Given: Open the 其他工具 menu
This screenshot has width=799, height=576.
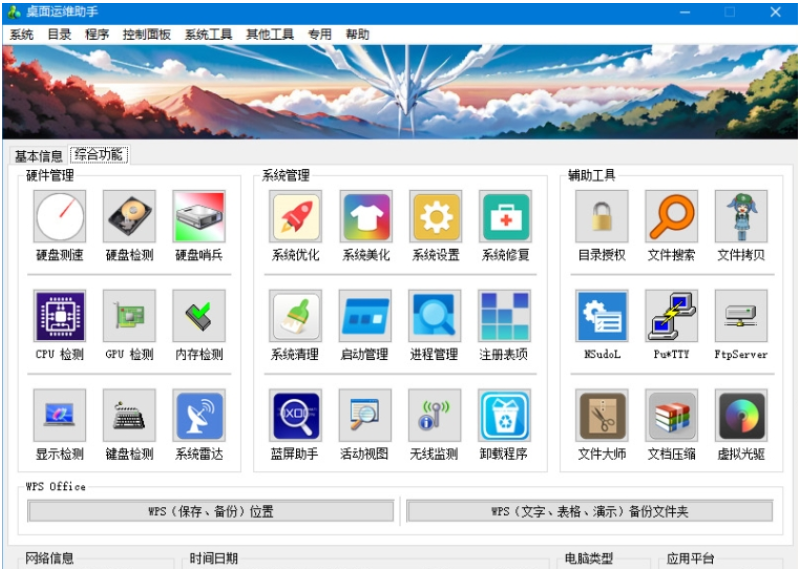Looking at the screenshot, I should (270, 35).
